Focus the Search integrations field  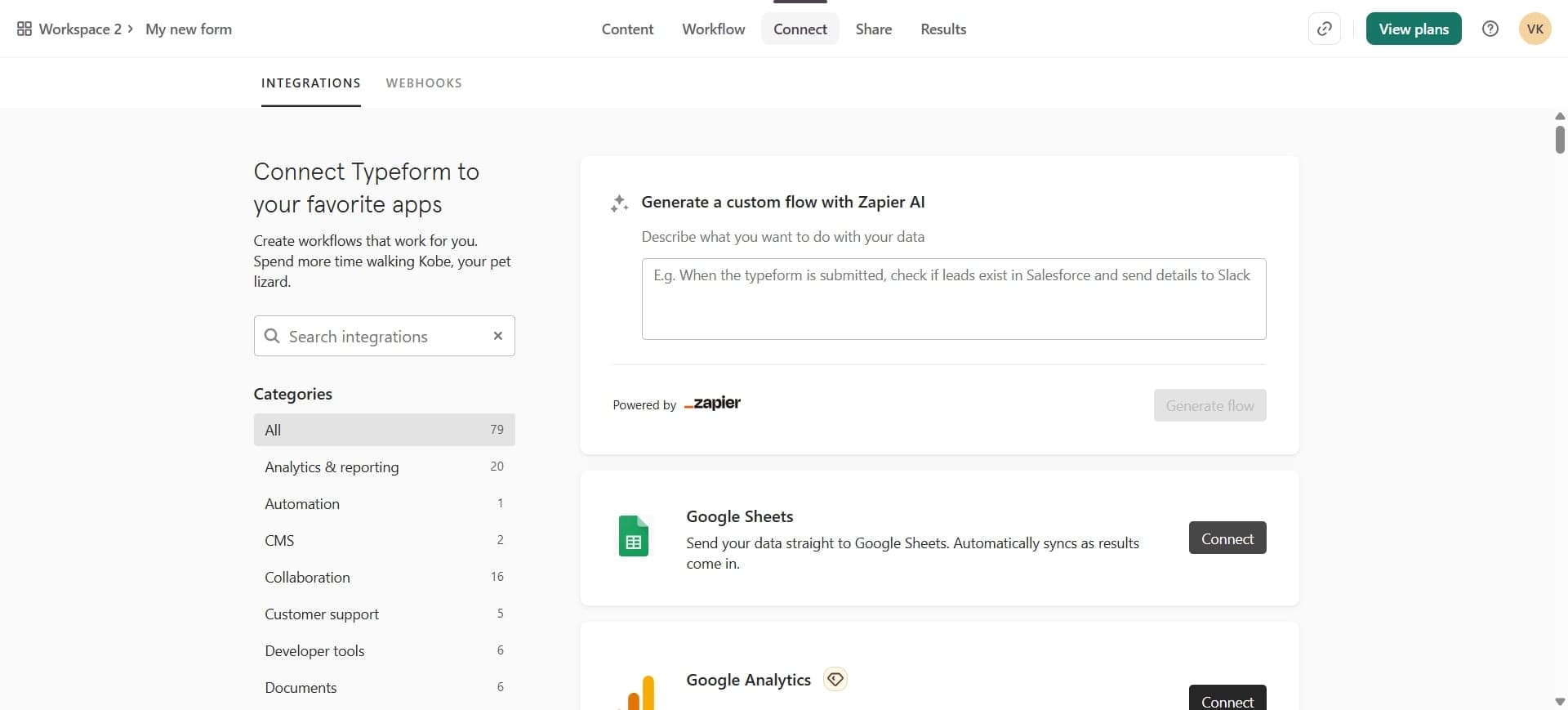(385, 336)
